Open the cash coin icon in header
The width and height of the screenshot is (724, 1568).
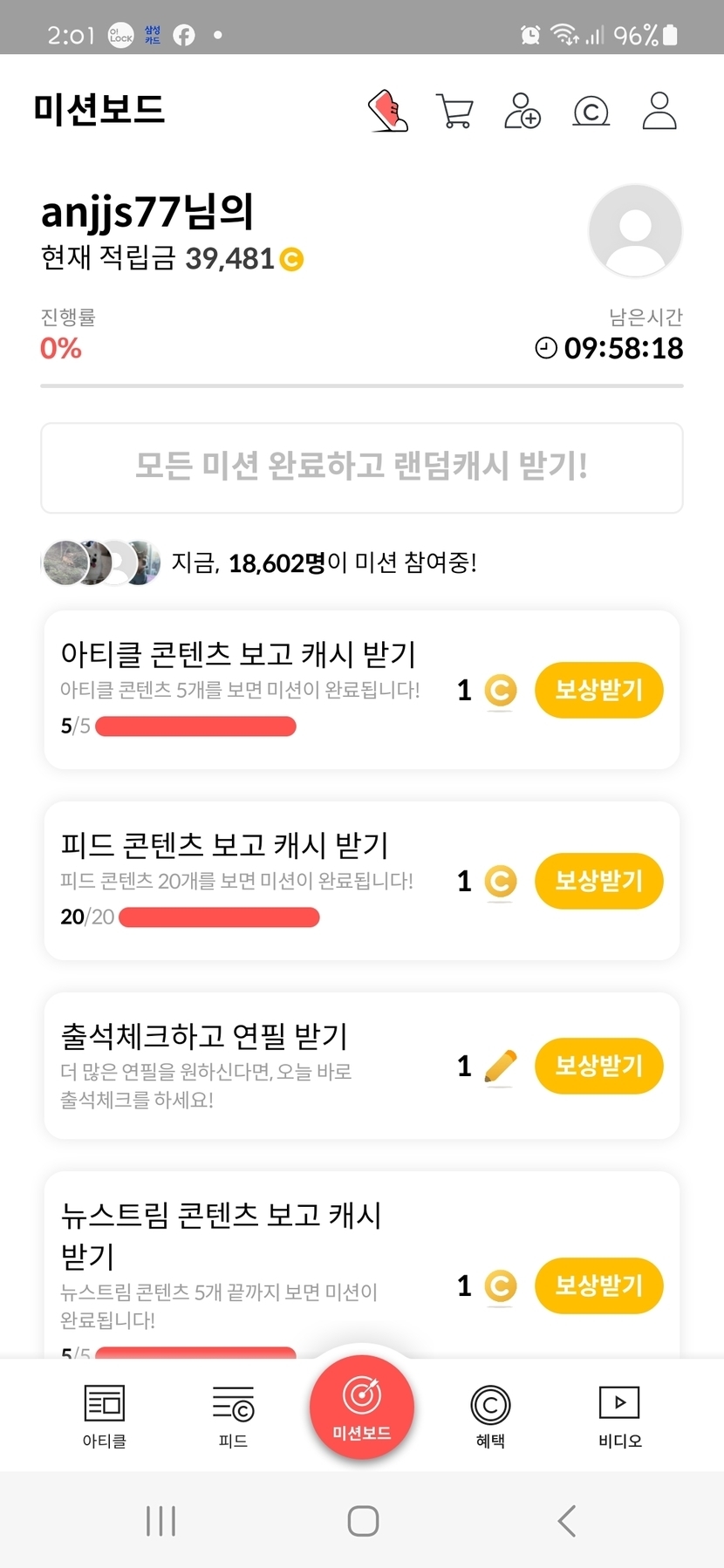coord(591,111)
